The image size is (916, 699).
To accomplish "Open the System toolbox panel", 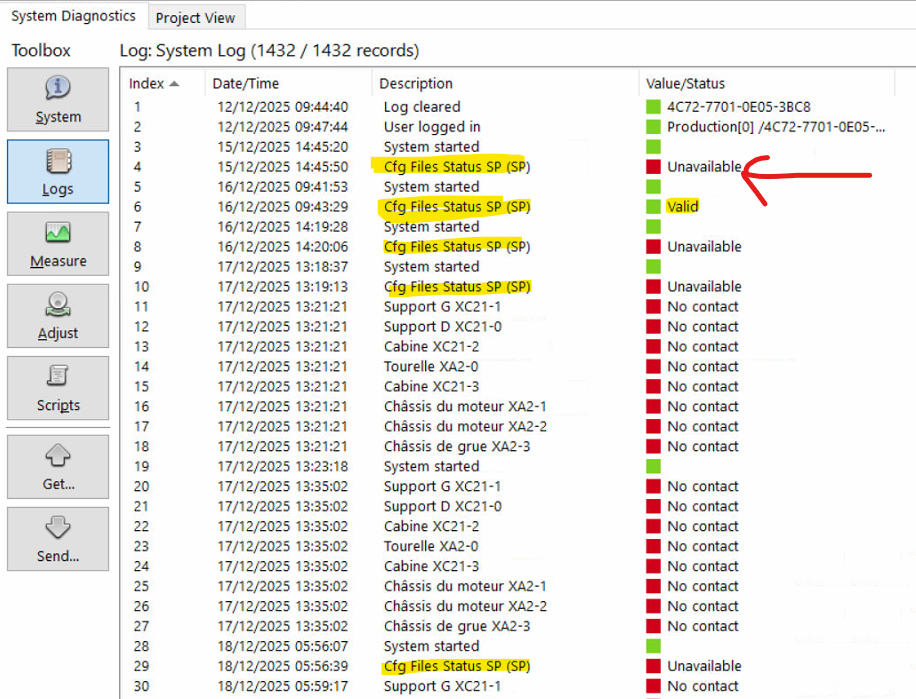I will pyautogui.click(x=58, y=99).
